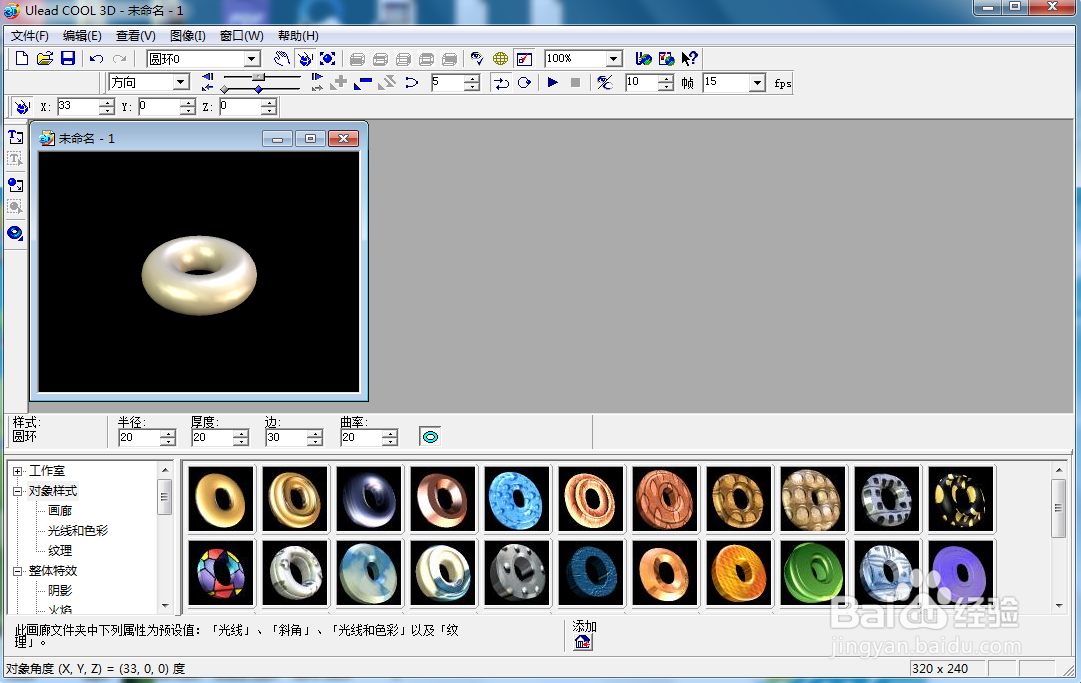
Task: Click the key frame number field showing 5
Action: pos(447,83)
